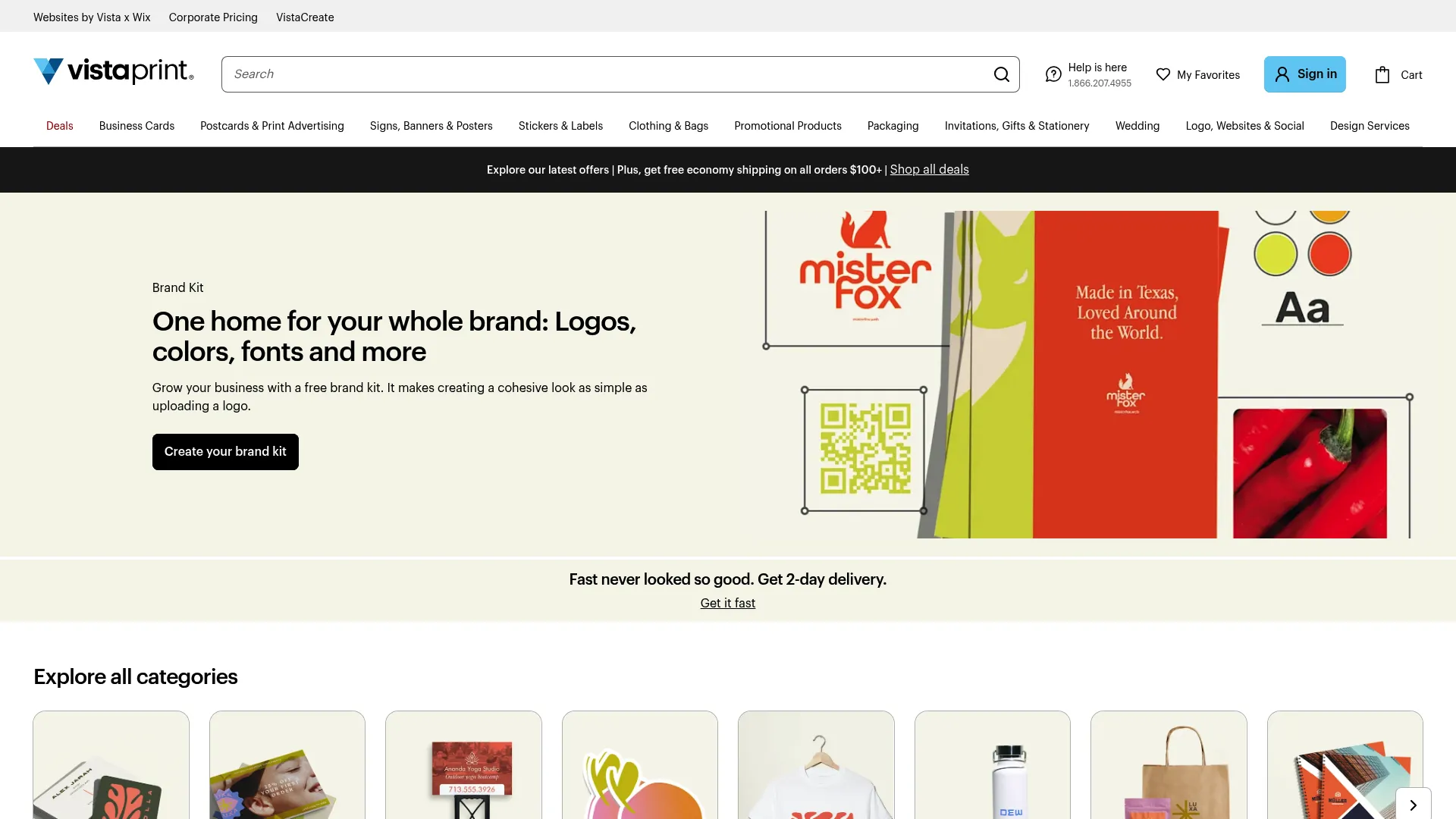Click the 2-day delivery headline text
The height and width of the screenshot is (819, 1456).
[x=728, y=579]
